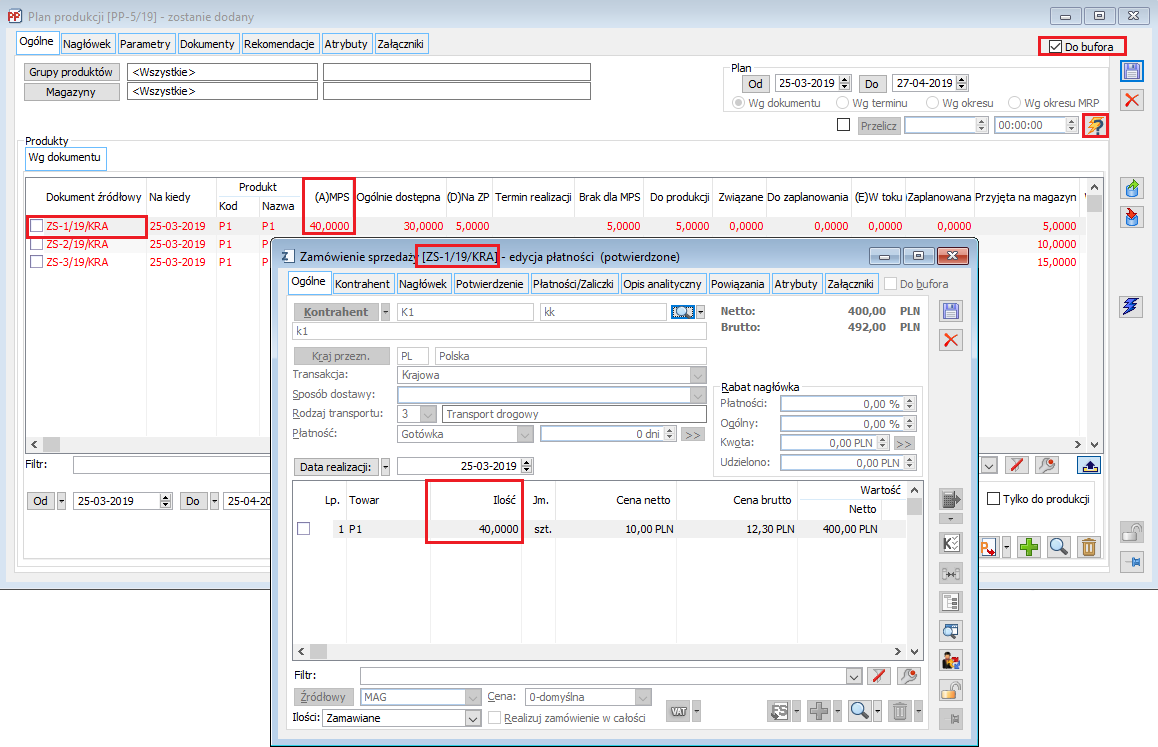Open Płatność Gotówka dropdown
Screen dimensions: 1158x747
525,434
